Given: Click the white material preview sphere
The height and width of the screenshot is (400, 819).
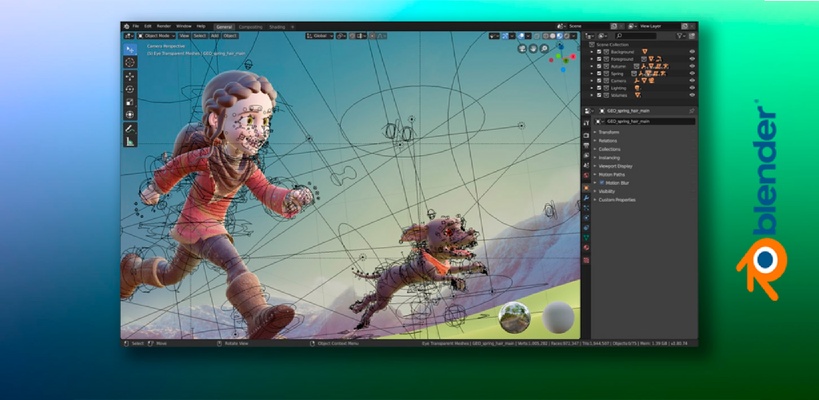Looking at the screenshot, I should click(x=558, y=317).
